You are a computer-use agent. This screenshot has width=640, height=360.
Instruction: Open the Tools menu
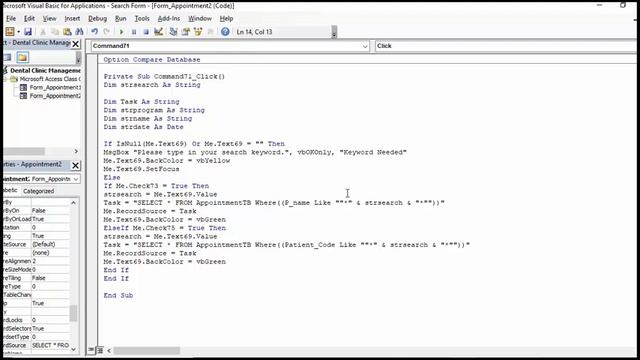tap(142, 18)
